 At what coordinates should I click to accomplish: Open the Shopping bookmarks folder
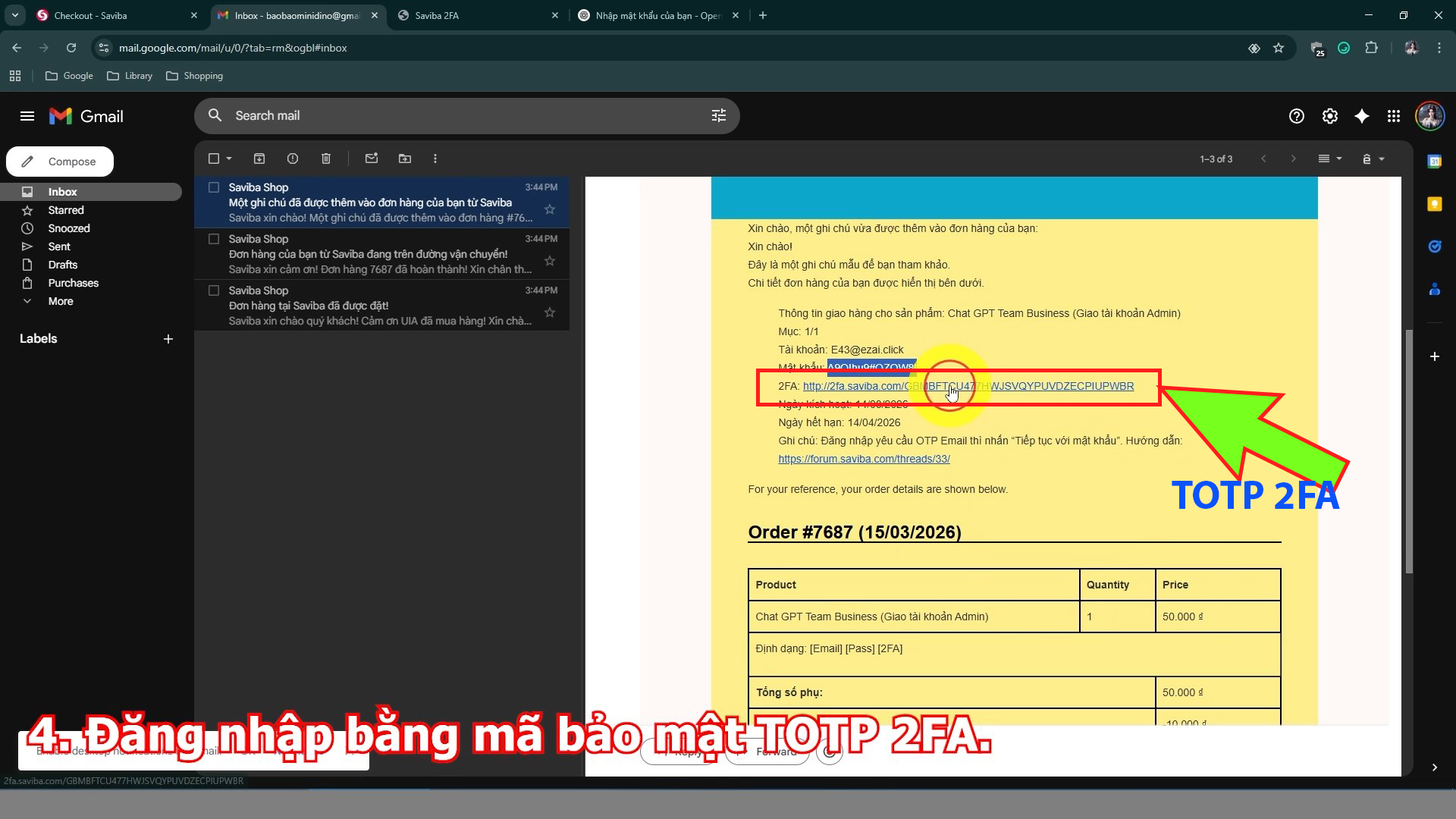click(x=194, y=76)
